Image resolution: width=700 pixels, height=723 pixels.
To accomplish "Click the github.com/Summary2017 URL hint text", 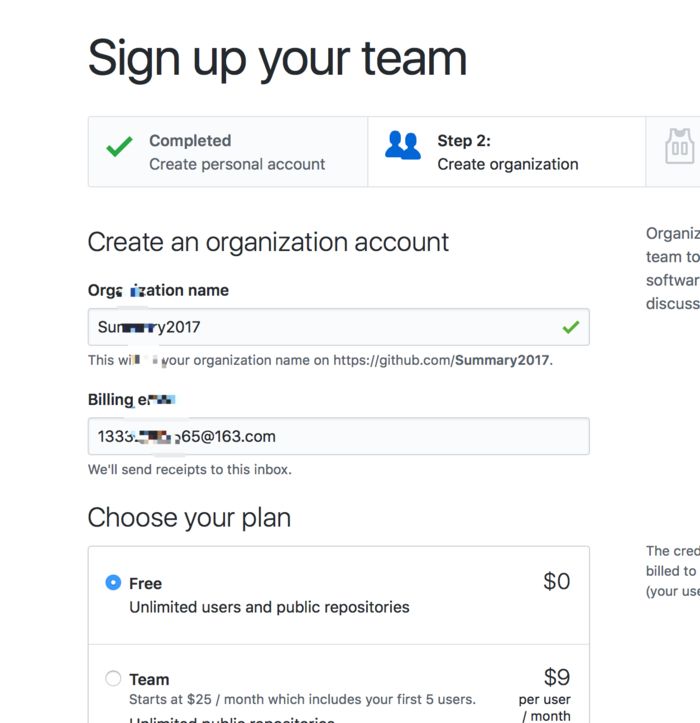I will click(x=442, y=360).
